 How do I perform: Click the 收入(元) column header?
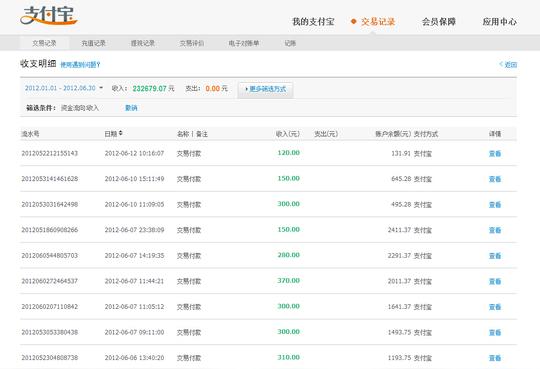click(x=288, y=134)
